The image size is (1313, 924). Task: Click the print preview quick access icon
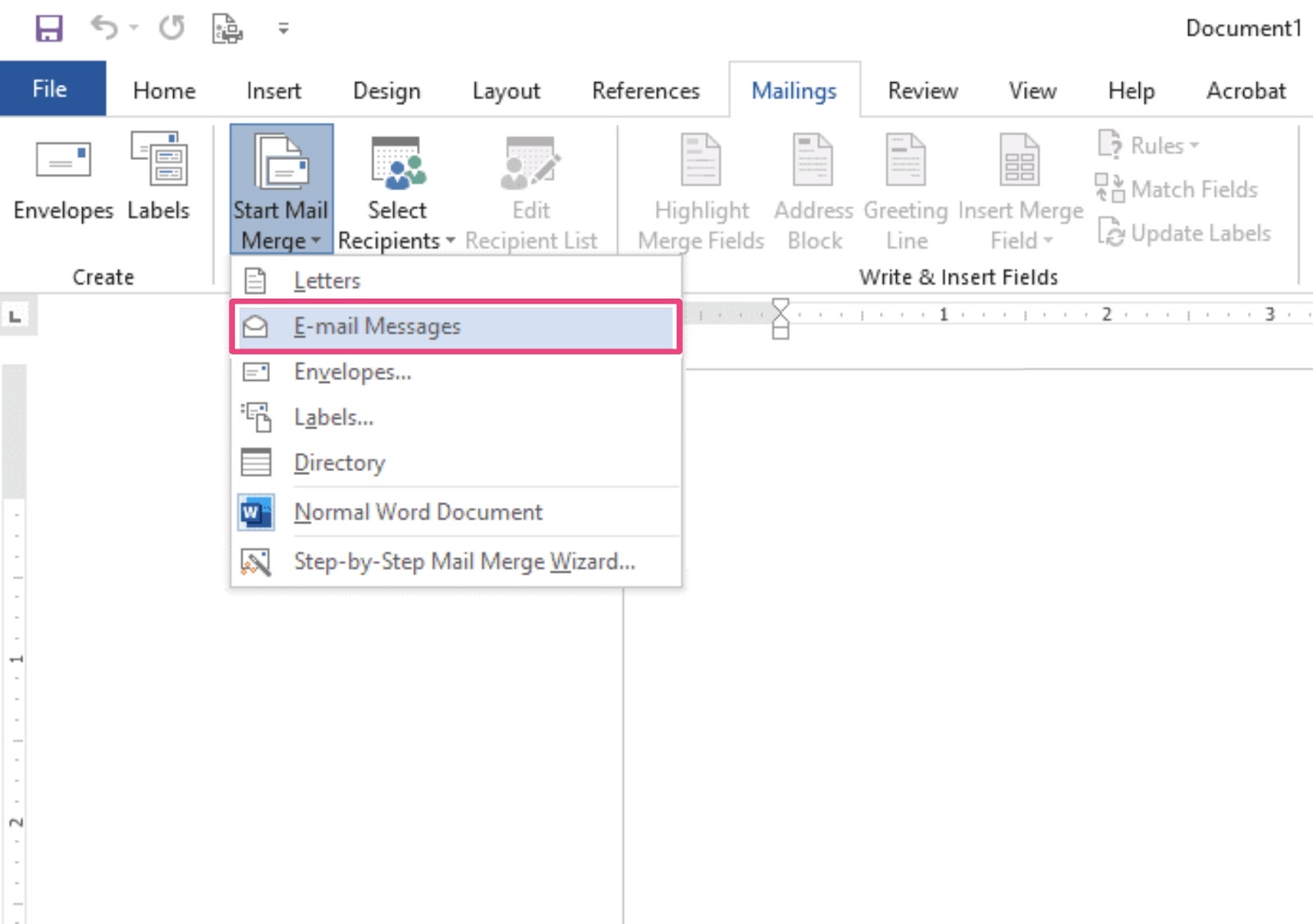(227, 29)
